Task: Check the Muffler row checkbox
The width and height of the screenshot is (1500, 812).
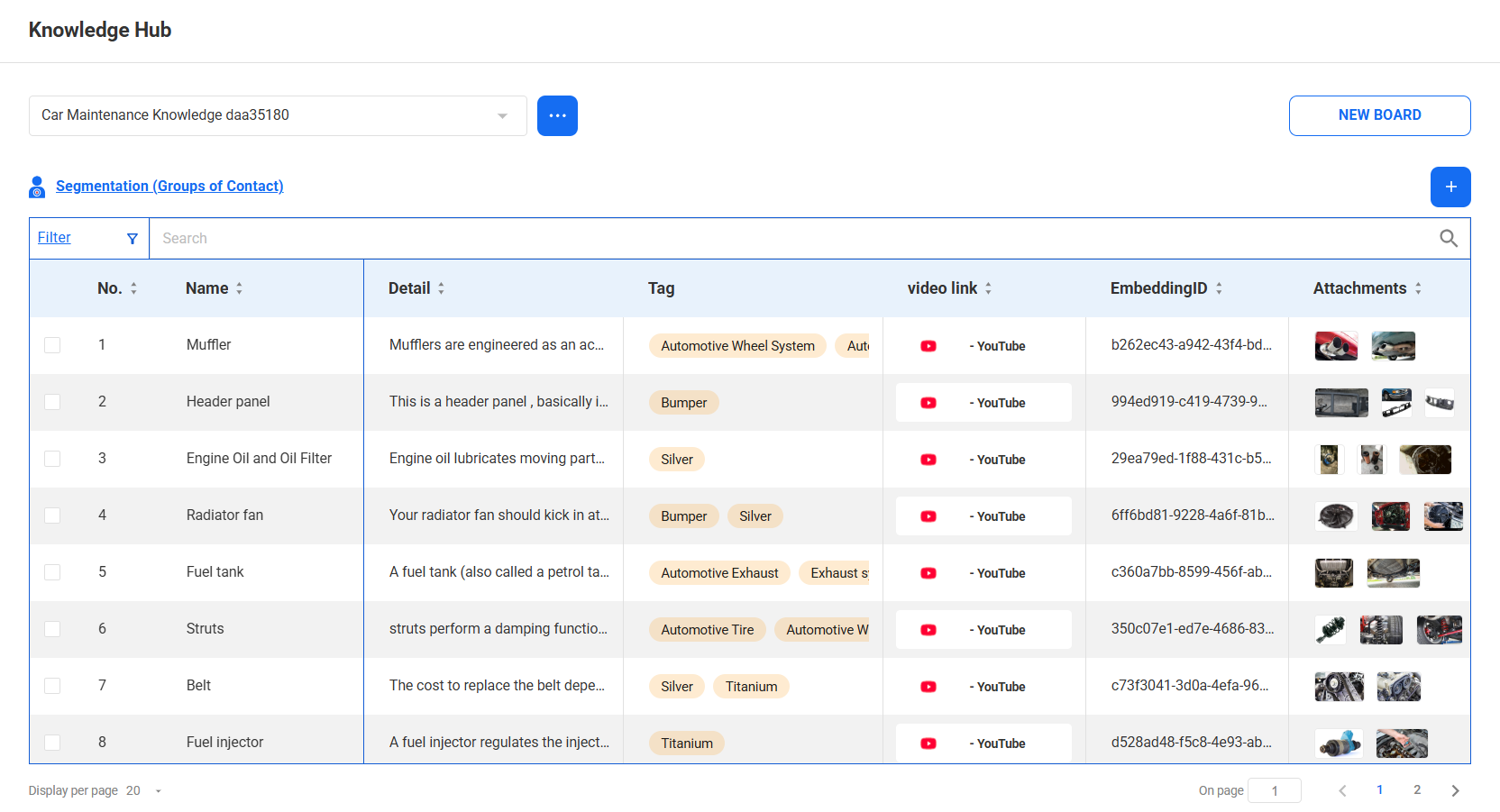Action: pos(52,345)
